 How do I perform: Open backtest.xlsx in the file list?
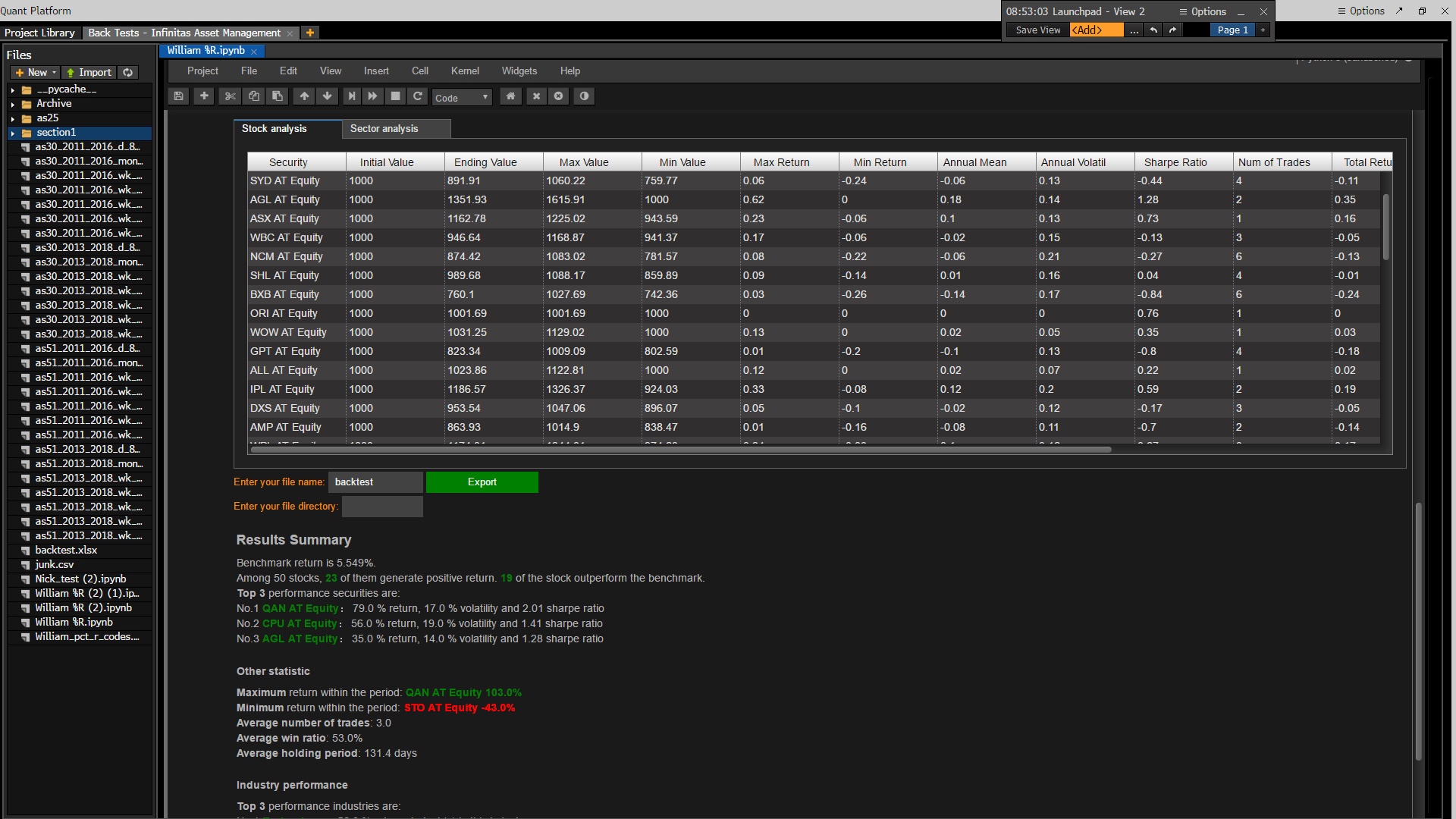66,551
